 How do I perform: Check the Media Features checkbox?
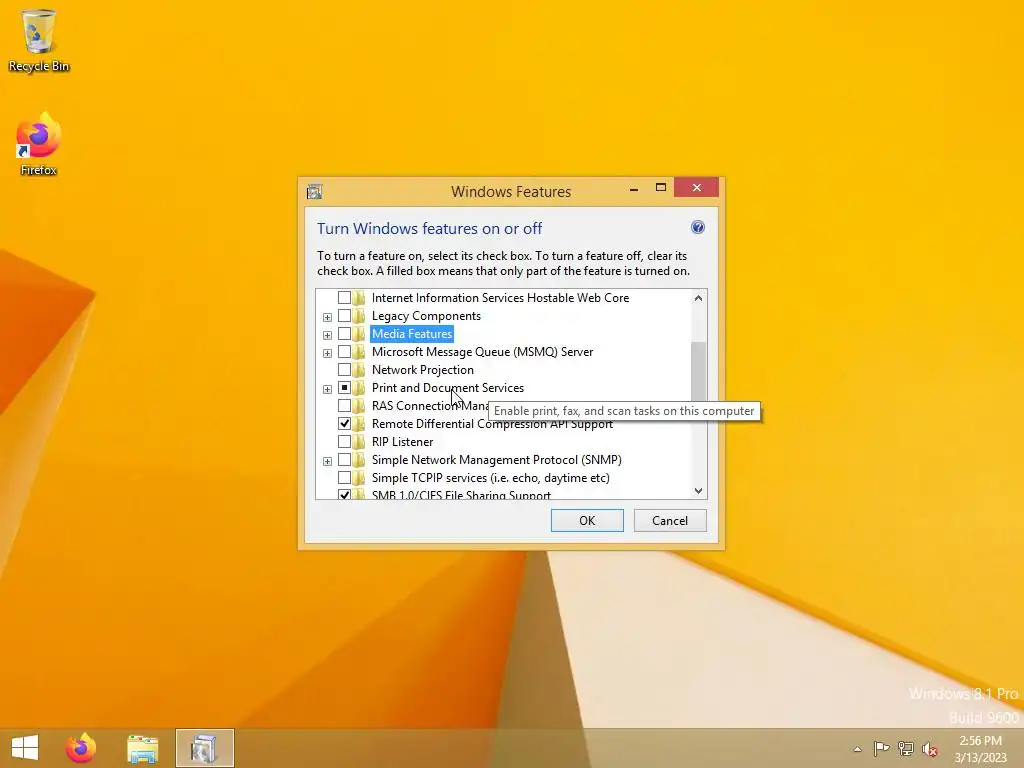pyautogui.click(x=344, y=334)
